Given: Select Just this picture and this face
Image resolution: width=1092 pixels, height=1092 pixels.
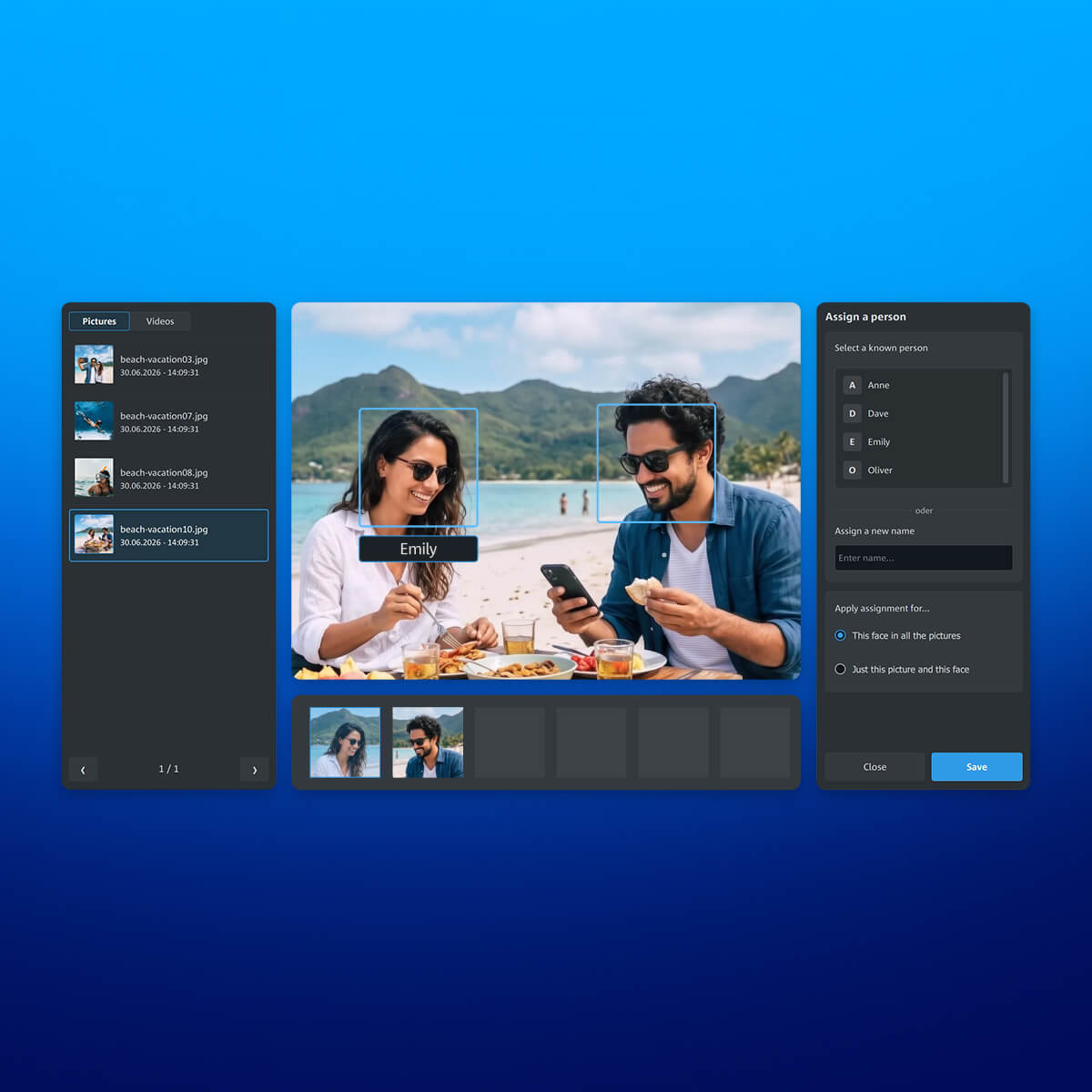Looking at the screenshot, I should tap(902, 669).
